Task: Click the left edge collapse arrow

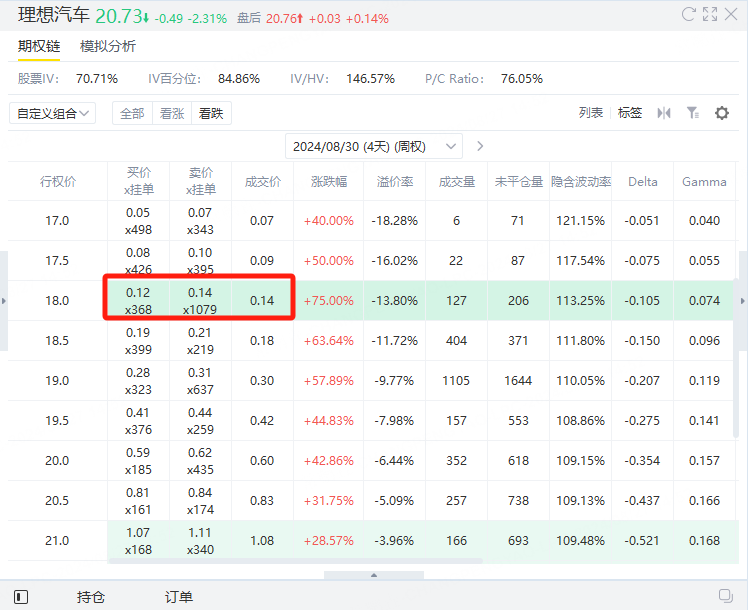Action: [4, 301]
